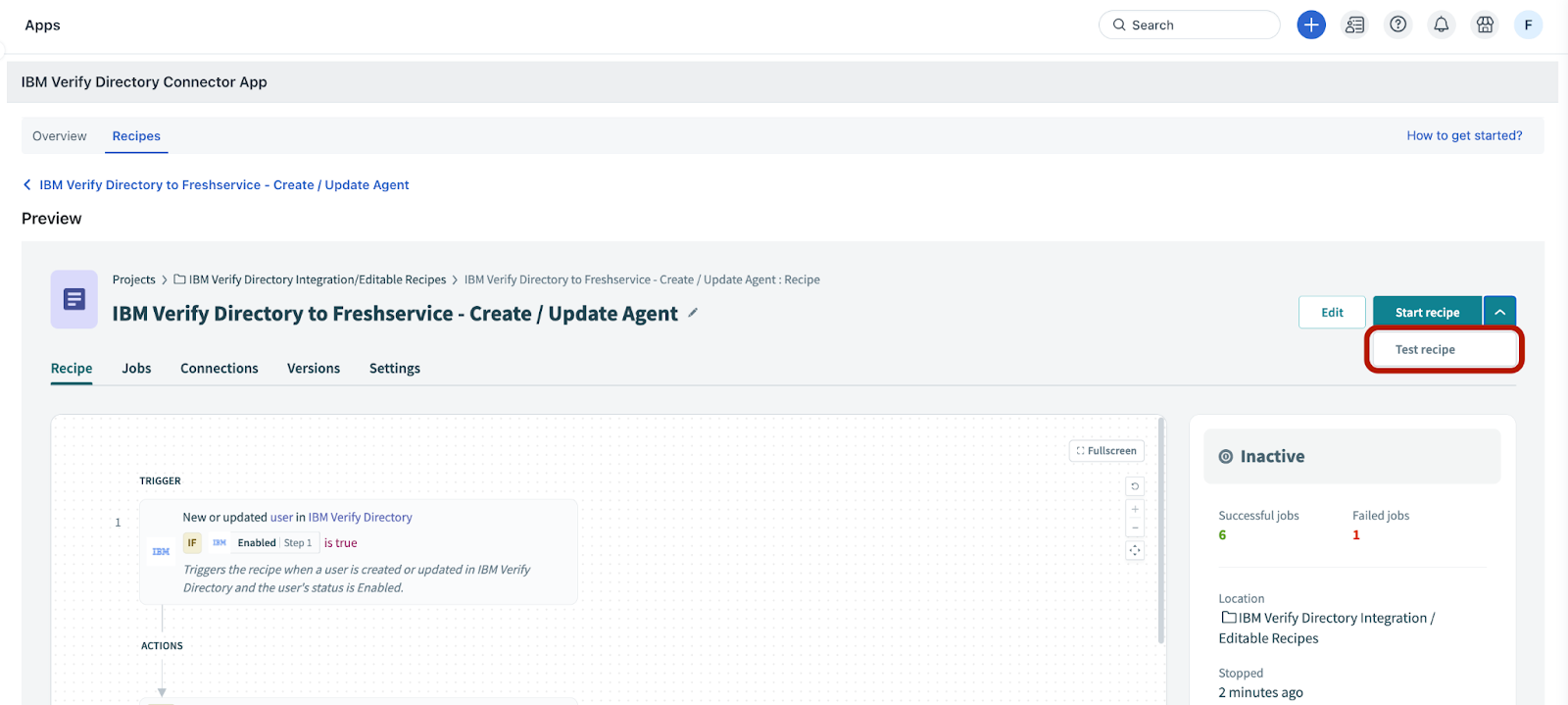Click the Apps heading

[42, 25]
